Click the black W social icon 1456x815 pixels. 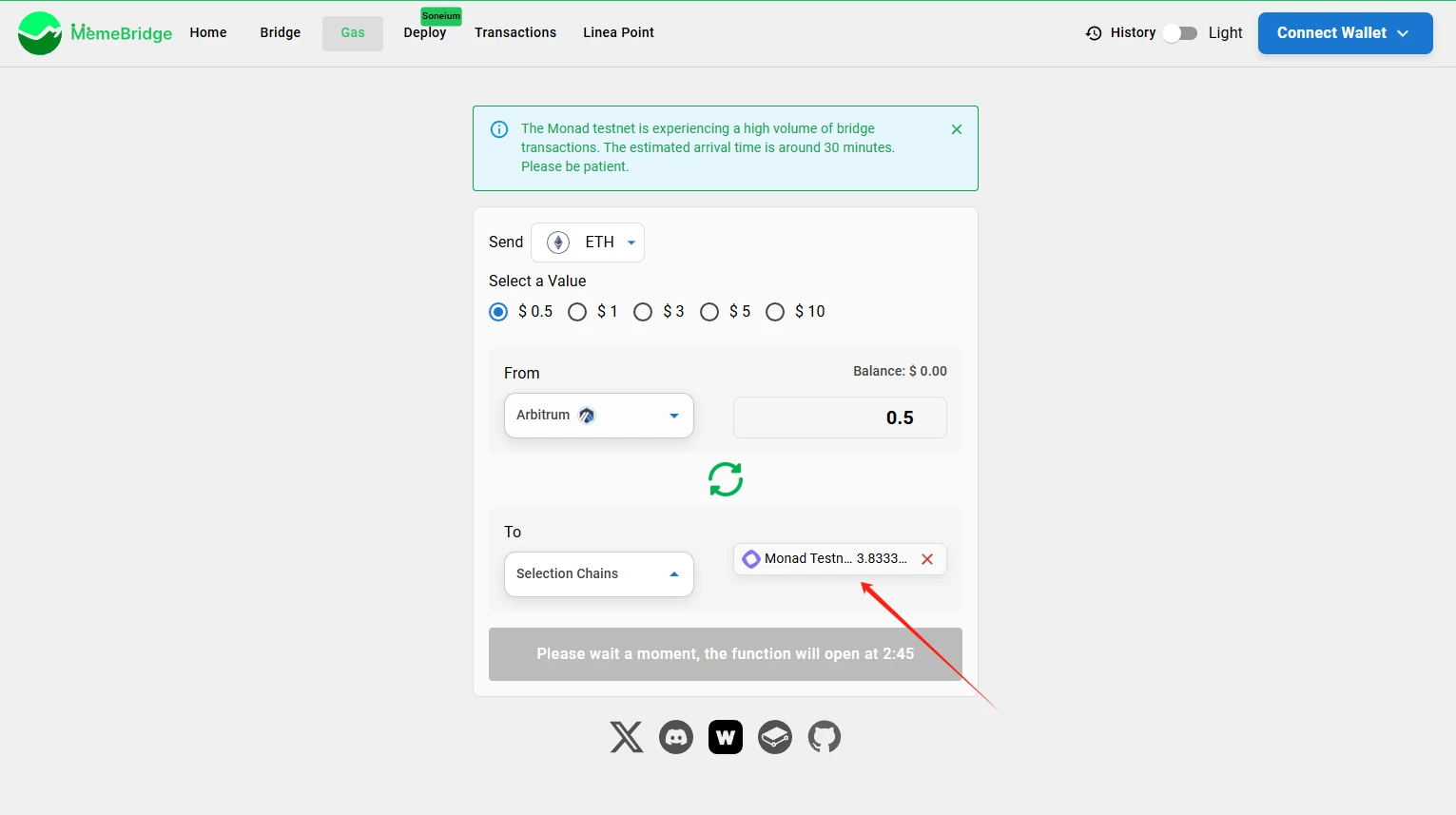click(726, 737)
